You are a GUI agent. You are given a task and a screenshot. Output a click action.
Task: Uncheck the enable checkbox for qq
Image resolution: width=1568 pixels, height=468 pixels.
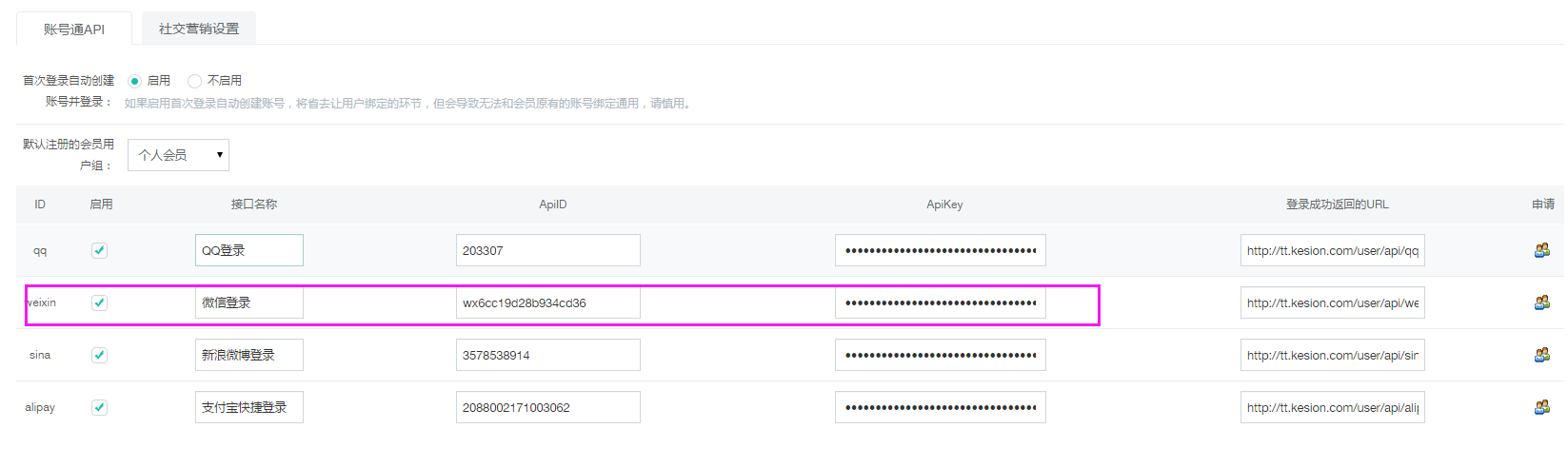(x=99, y=250)
